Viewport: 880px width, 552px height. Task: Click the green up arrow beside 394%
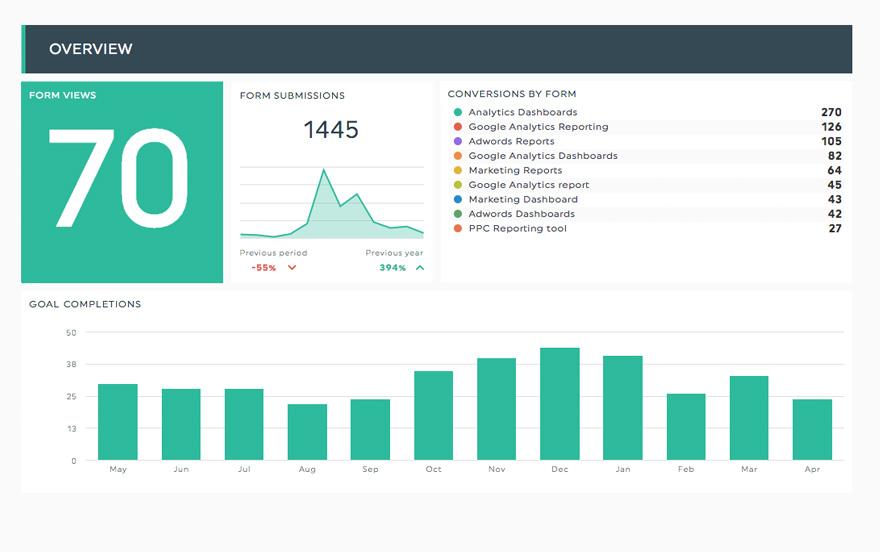[x=419, y=268]
